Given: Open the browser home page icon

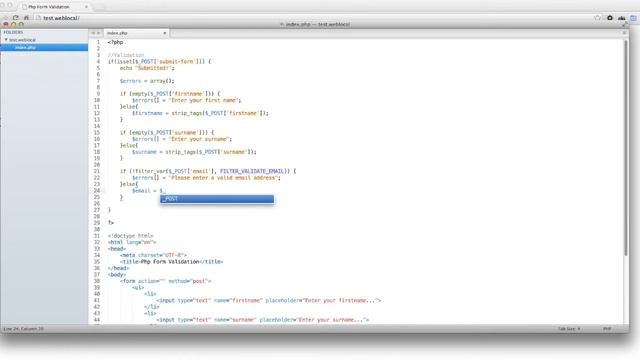Looking at the screenshot, I should point(26,18).
